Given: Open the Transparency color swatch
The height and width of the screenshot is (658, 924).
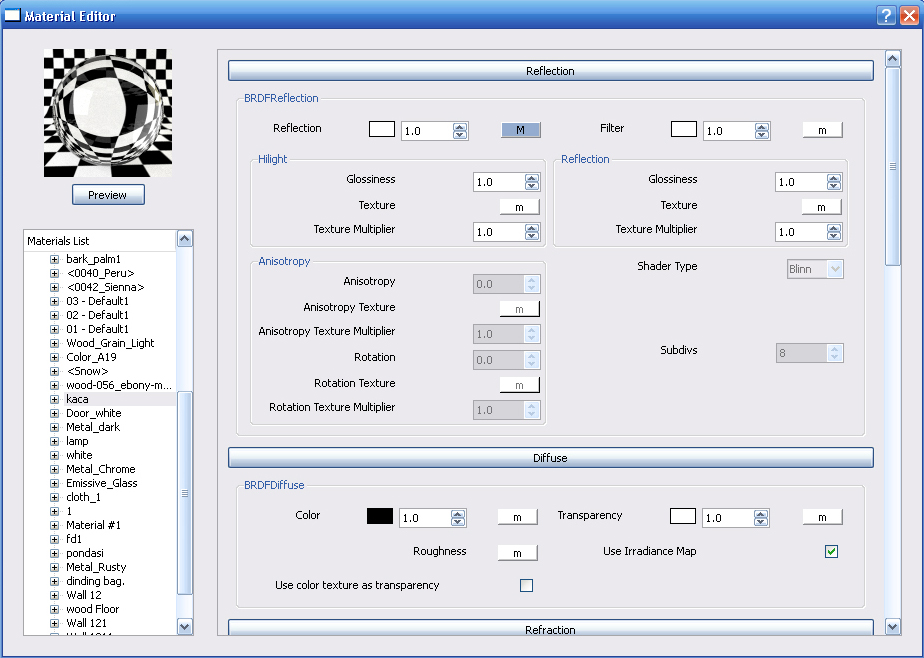Looking at the screenshot, I should click(682, 516).
